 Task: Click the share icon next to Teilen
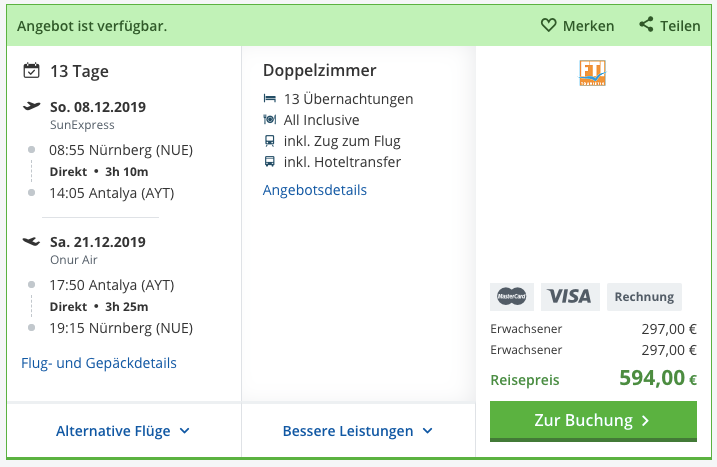tap(646, 25)
